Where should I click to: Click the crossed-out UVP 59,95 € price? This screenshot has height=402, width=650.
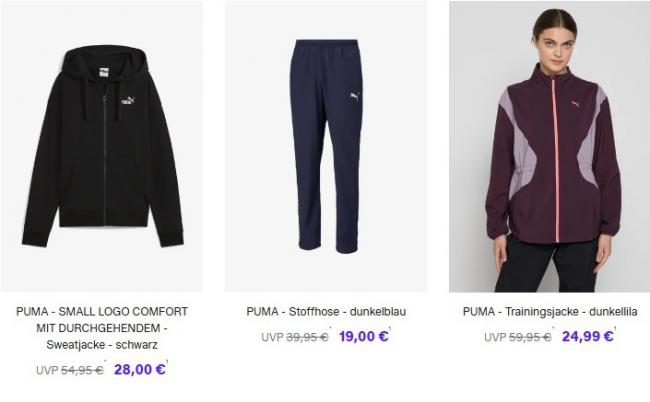coord(518,337)
